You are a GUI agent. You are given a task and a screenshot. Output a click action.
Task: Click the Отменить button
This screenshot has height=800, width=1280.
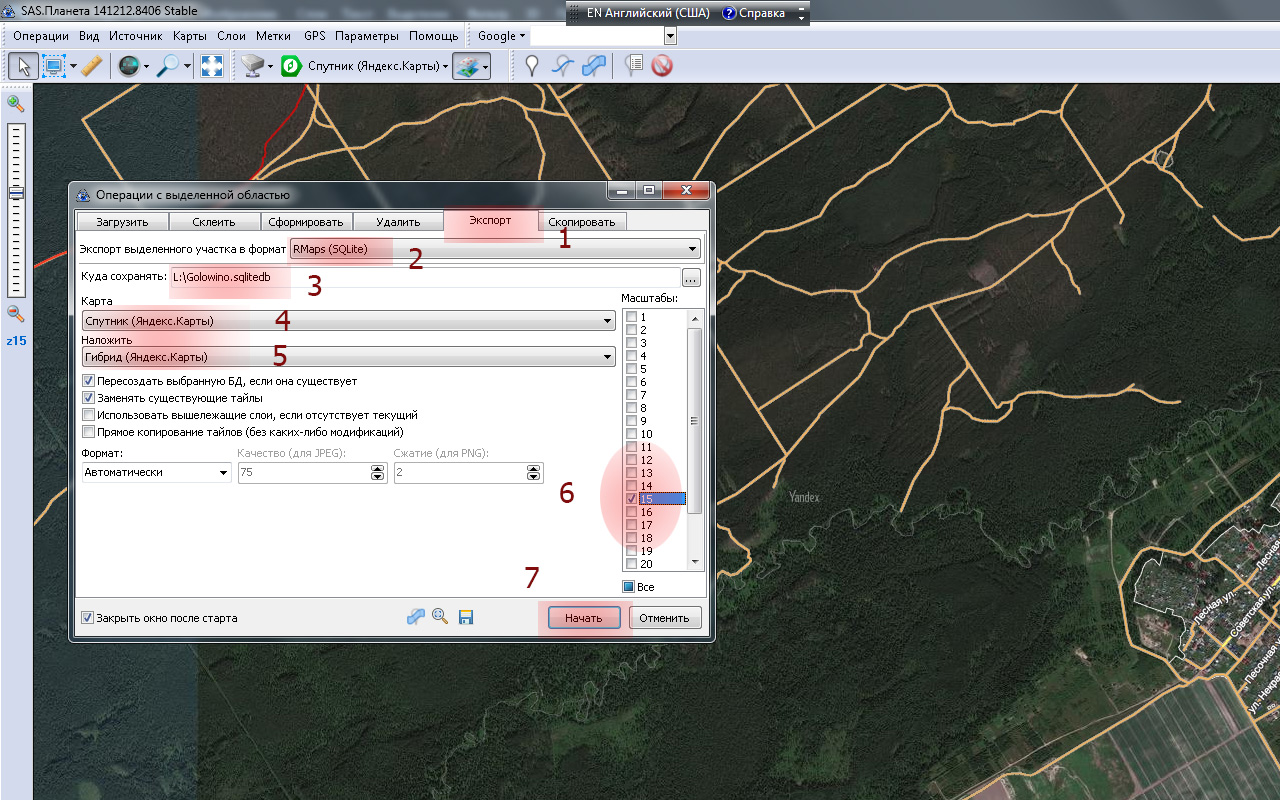coord(665,618)
